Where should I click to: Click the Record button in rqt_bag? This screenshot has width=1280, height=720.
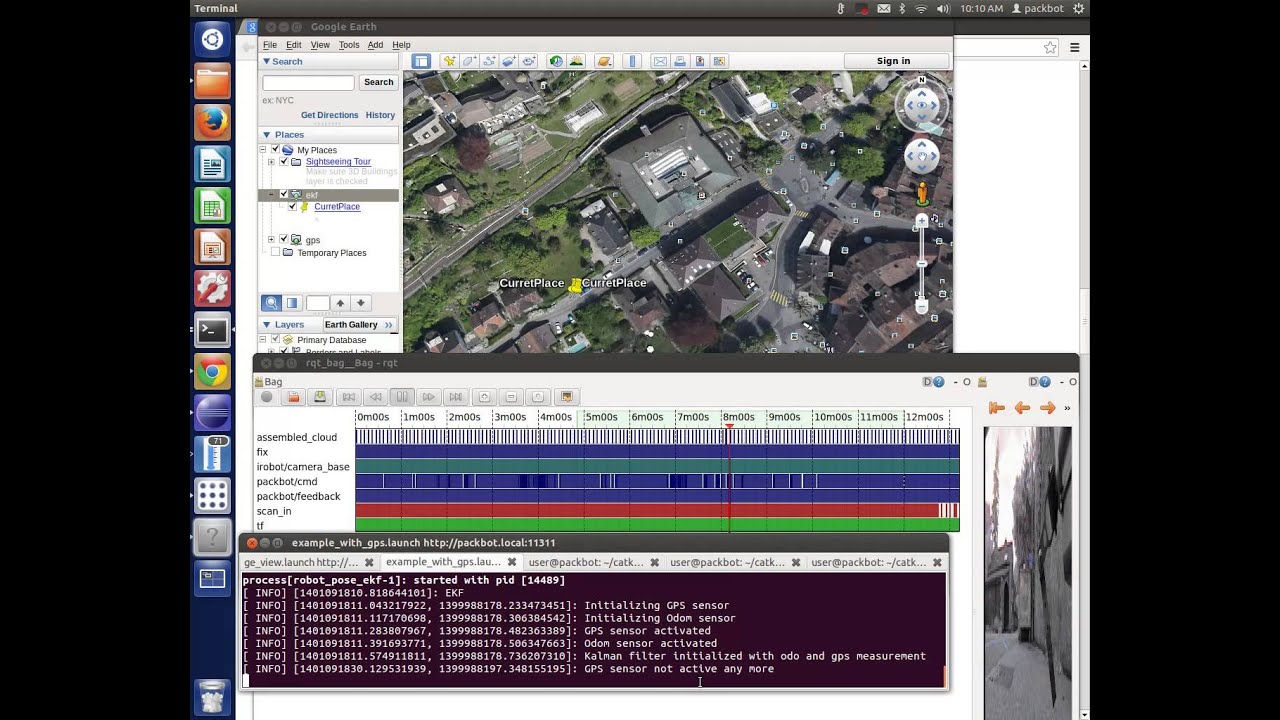pyautogui.click(x=266, y=397)
